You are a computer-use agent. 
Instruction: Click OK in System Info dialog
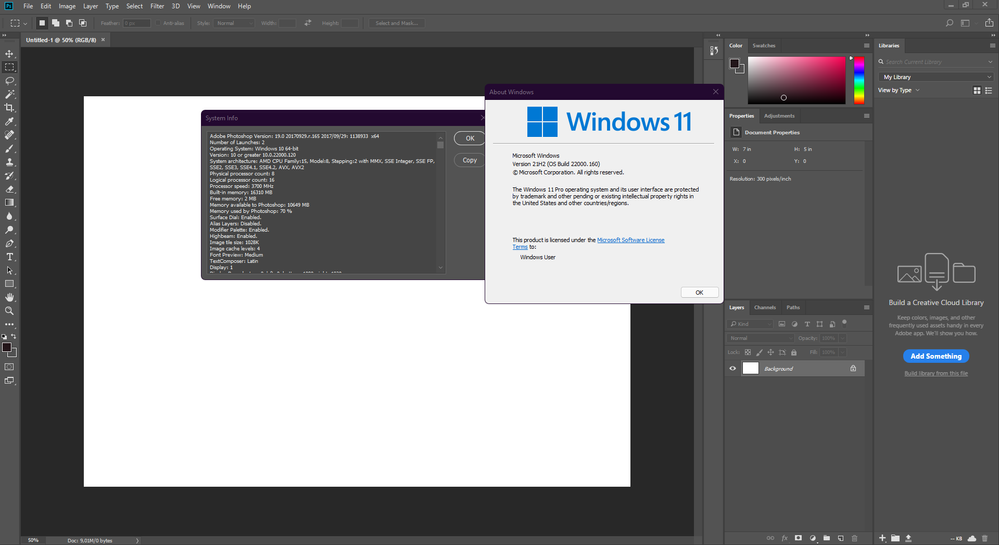470,138
